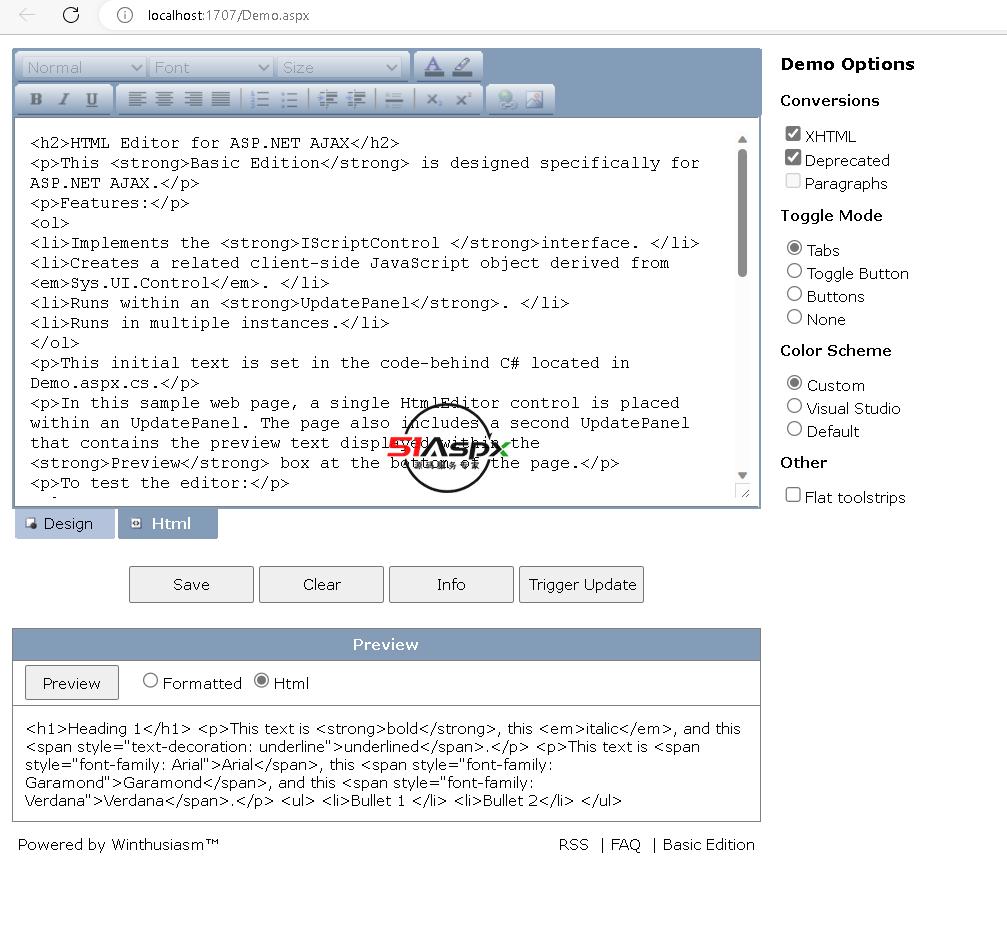Click the Info button
This screenshot has height=927, width=1007.
click(x=451, y=585)
